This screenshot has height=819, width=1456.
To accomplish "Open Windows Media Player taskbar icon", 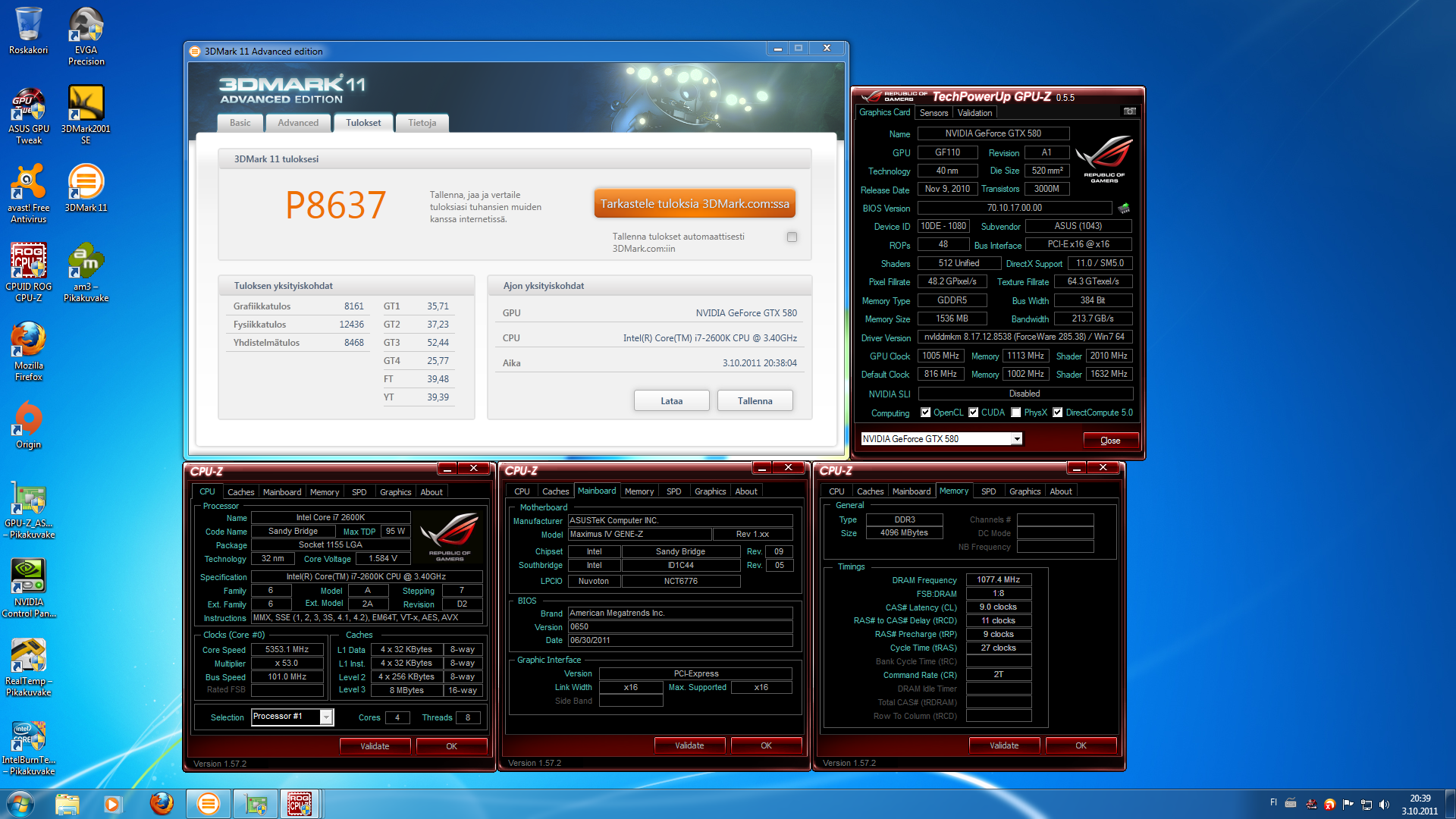I will pyautogui.click(x=113, y=804).
